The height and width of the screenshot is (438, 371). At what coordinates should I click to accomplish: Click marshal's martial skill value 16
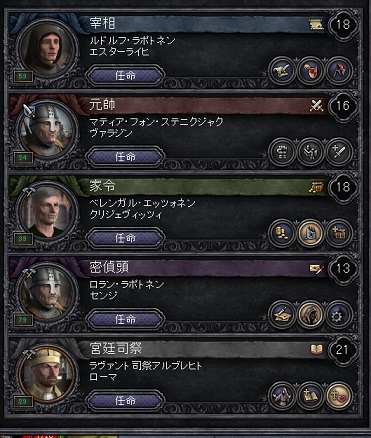click(343, 106)
